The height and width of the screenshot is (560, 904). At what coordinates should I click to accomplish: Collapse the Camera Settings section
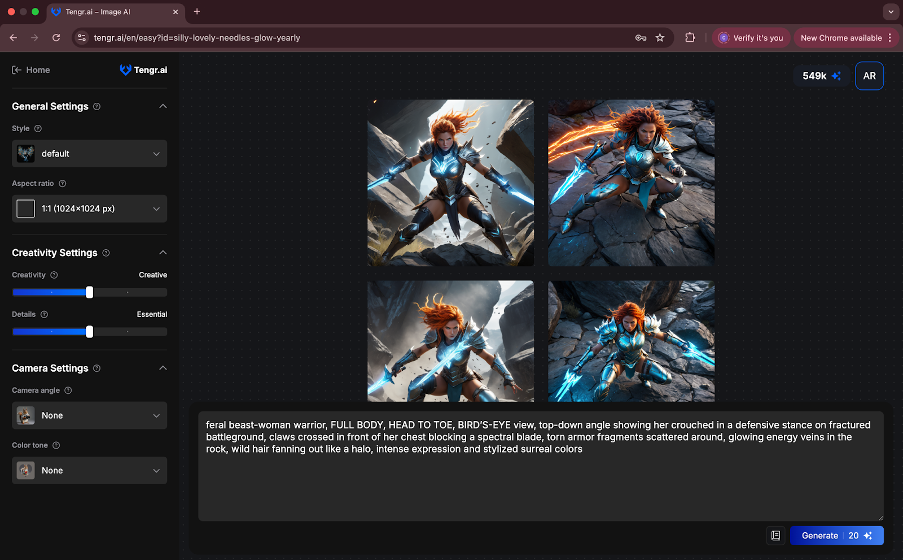tap(163, 368)
